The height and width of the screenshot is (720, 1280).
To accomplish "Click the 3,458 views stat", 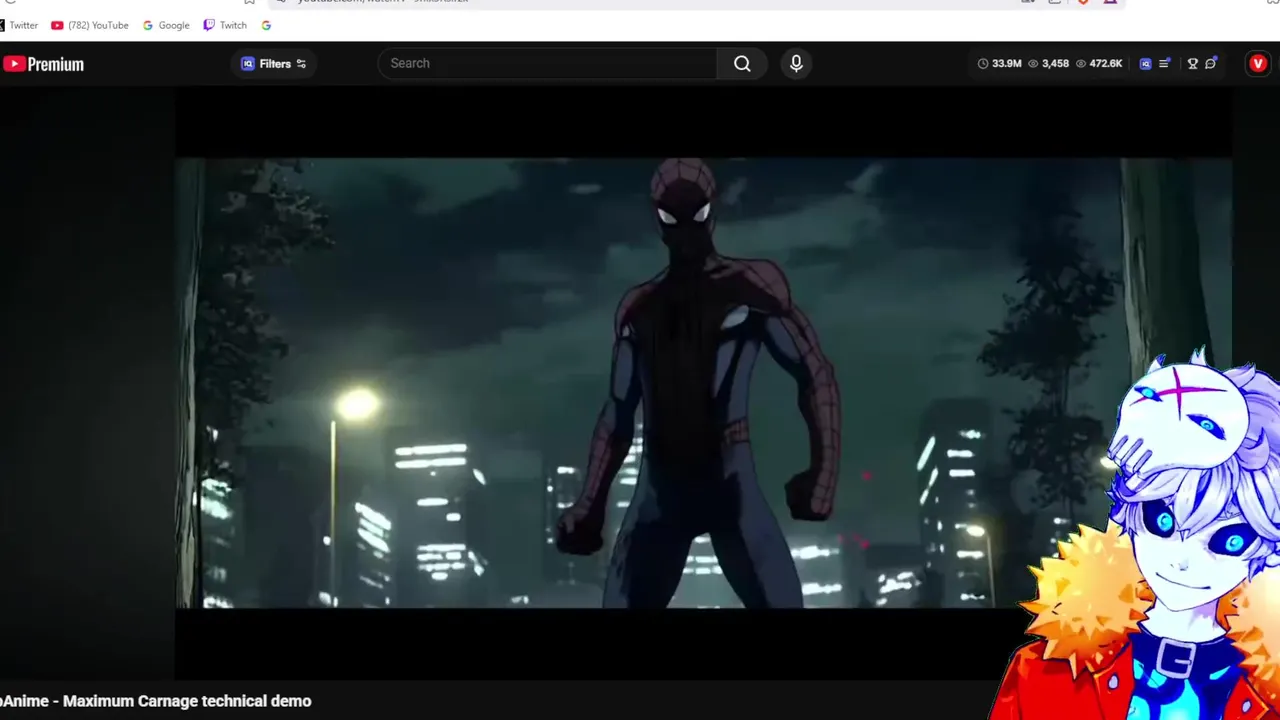I will [1048, 63].
